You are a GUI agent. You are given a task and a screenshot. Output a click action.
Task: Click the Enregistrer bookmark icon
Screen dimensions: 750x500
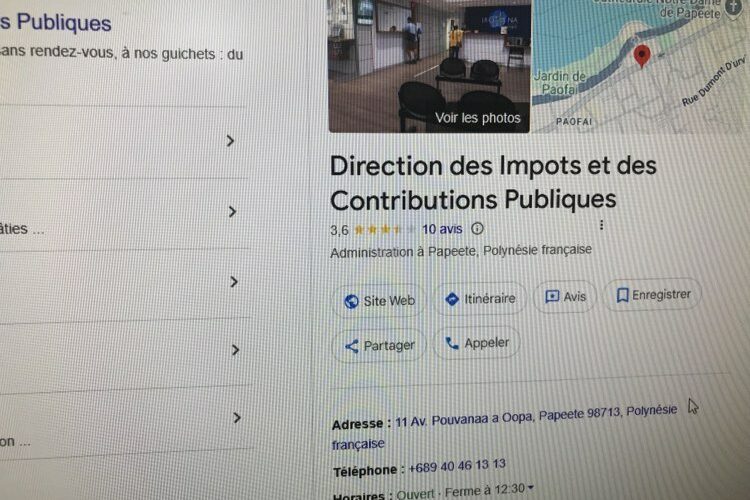622,295
